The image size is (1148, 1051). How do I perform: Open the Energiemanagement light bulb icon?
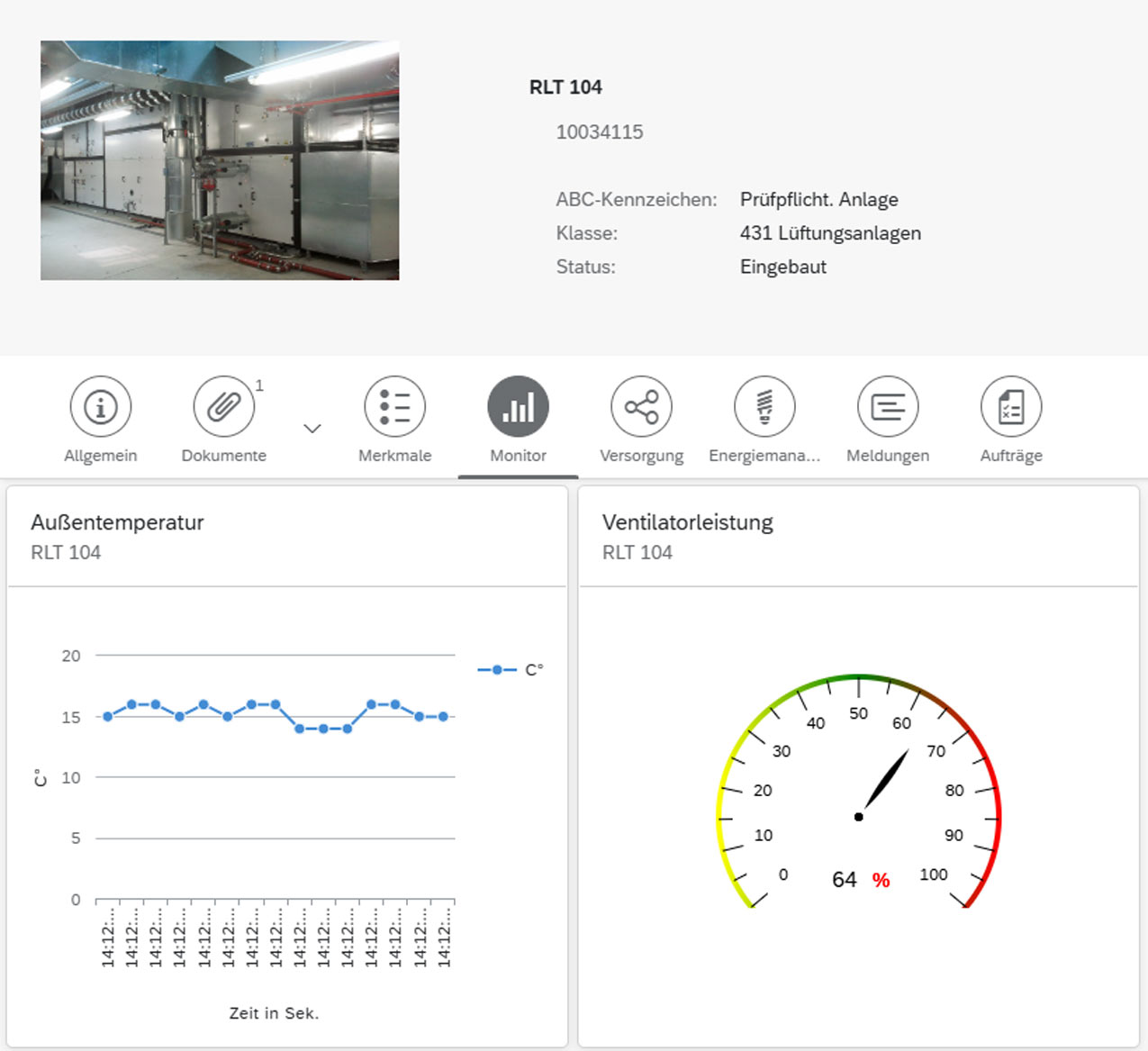tap(764, 407)
